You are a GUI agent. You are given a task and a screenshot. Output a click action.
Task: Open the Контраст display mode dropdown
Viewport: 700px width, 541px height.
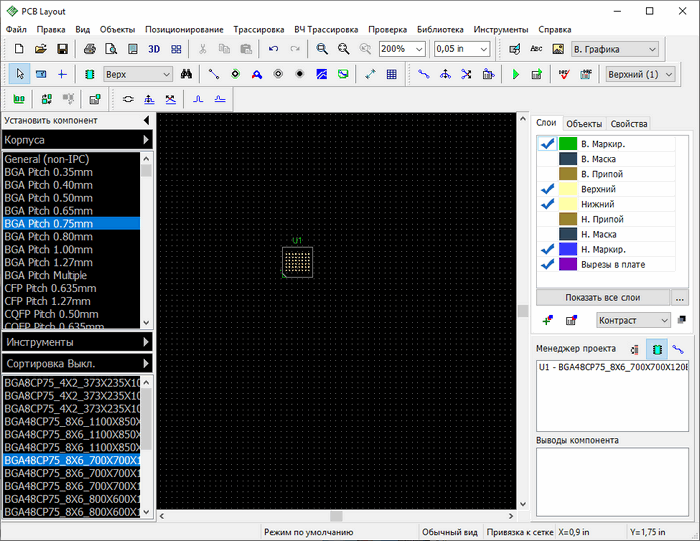(x=664, y=320)
